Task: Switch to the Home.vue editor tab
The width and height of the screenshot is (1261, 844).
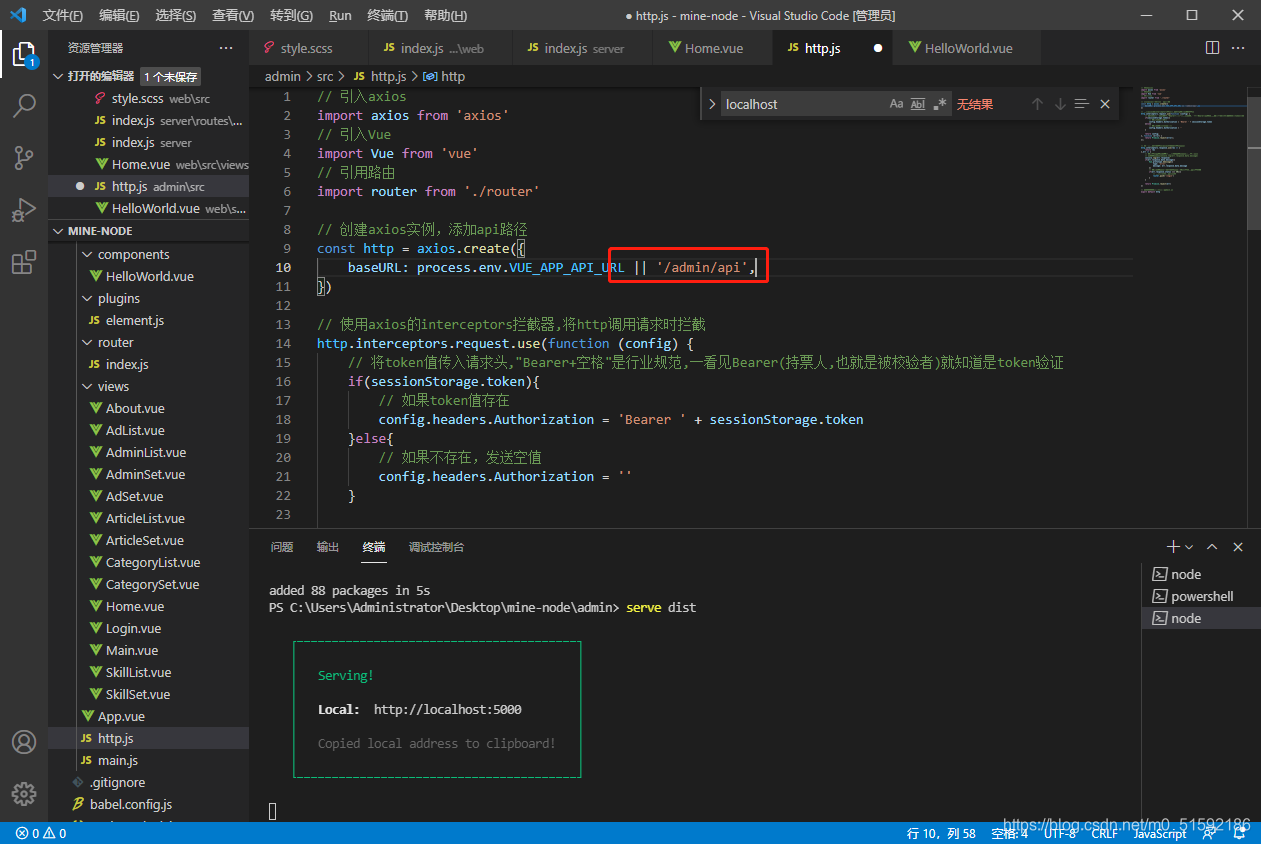Action: 712,48
